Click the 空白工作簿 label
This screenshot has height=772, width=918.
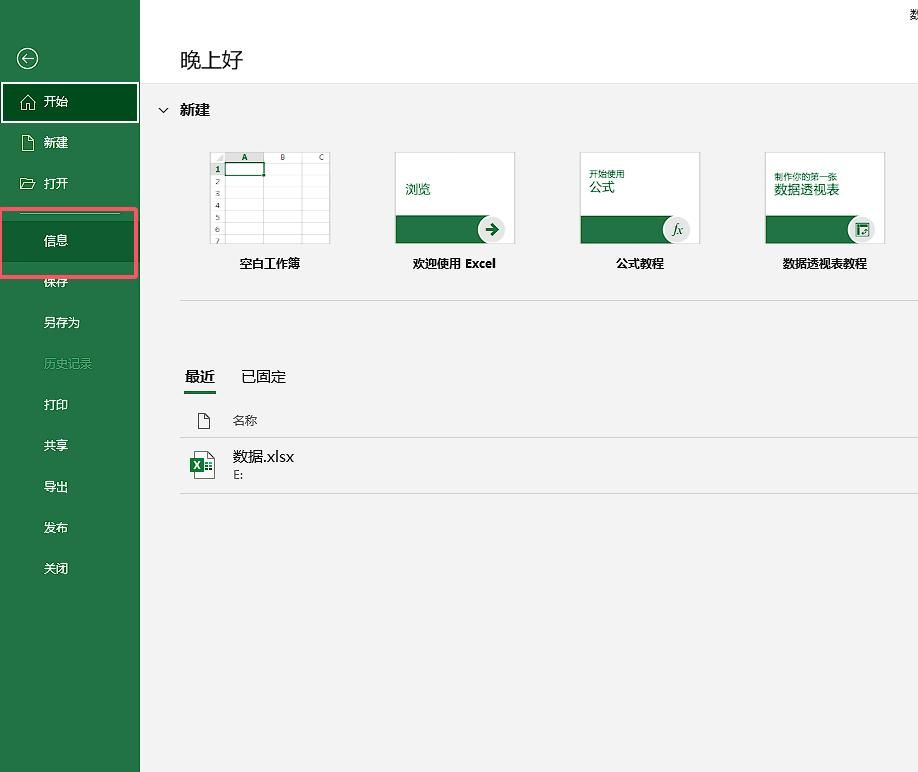pyautogui.click(x=270, y=264)
